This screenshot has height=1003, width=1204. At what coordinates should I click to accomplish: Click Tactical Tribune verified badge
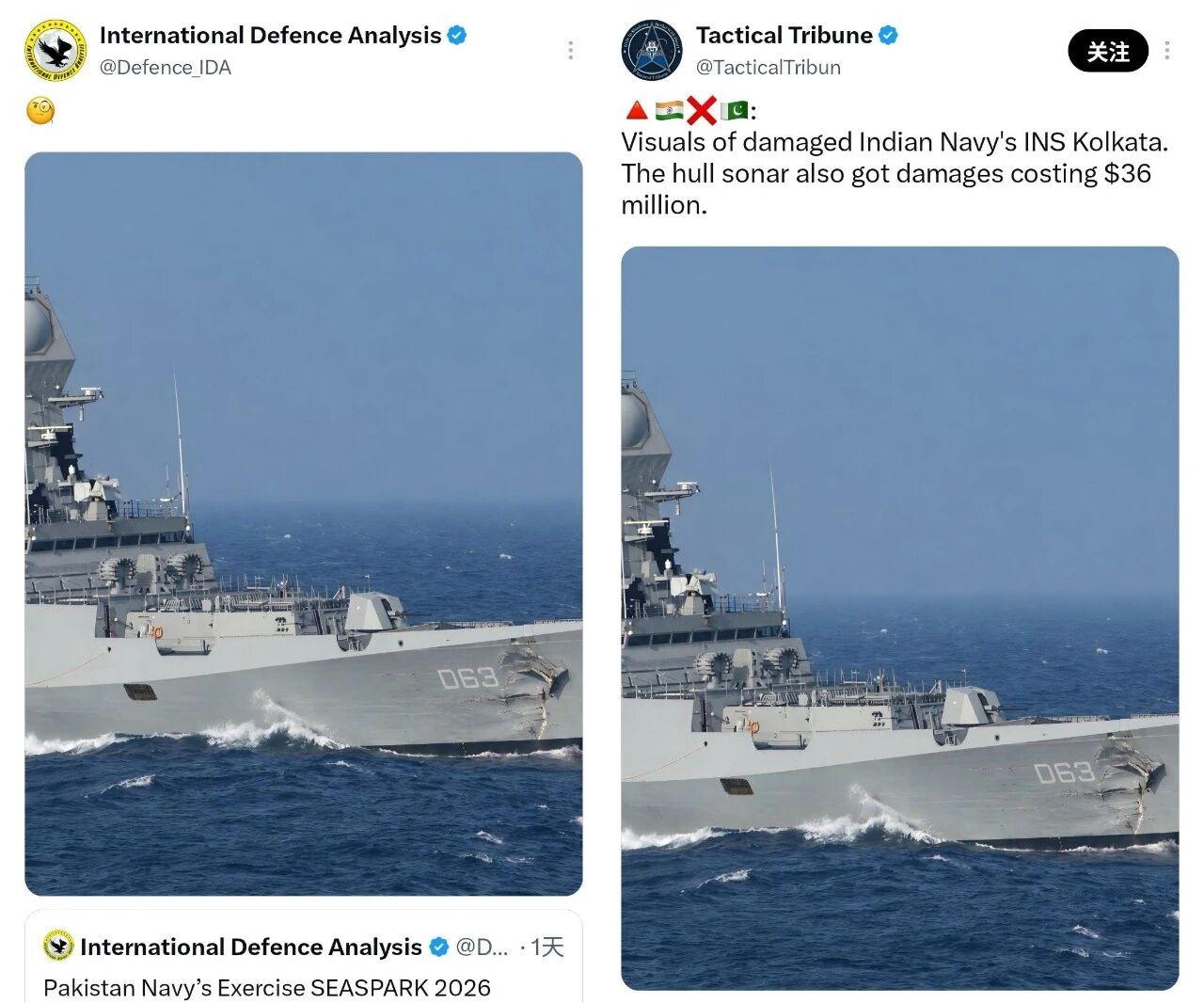click(889, 36)
